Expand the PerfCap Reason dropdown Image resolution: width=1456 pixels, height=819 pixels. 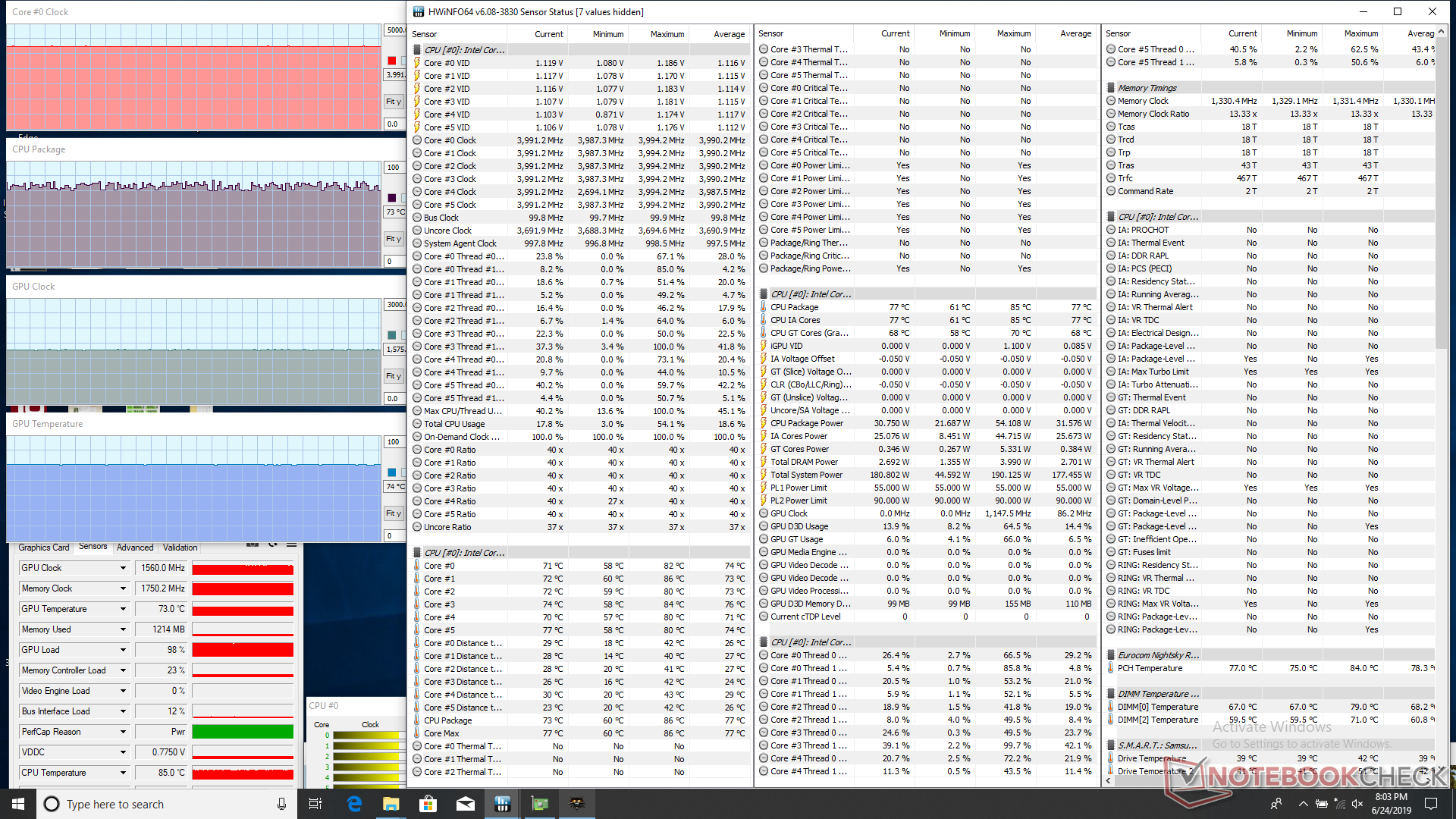point(123,732)
